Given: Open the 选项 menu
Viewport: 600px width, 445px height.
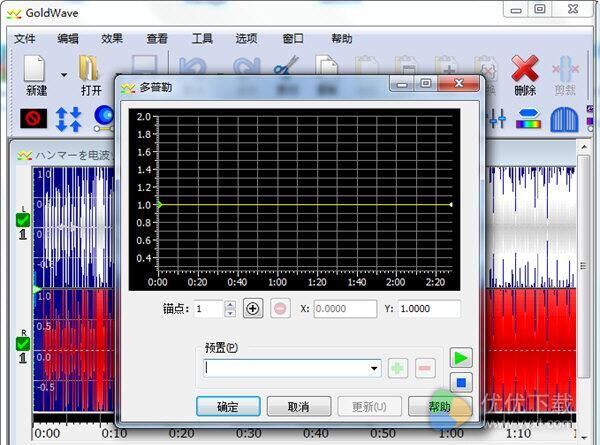Looking at the screenshot, I should pyautogui.click(x=246, y=39).
